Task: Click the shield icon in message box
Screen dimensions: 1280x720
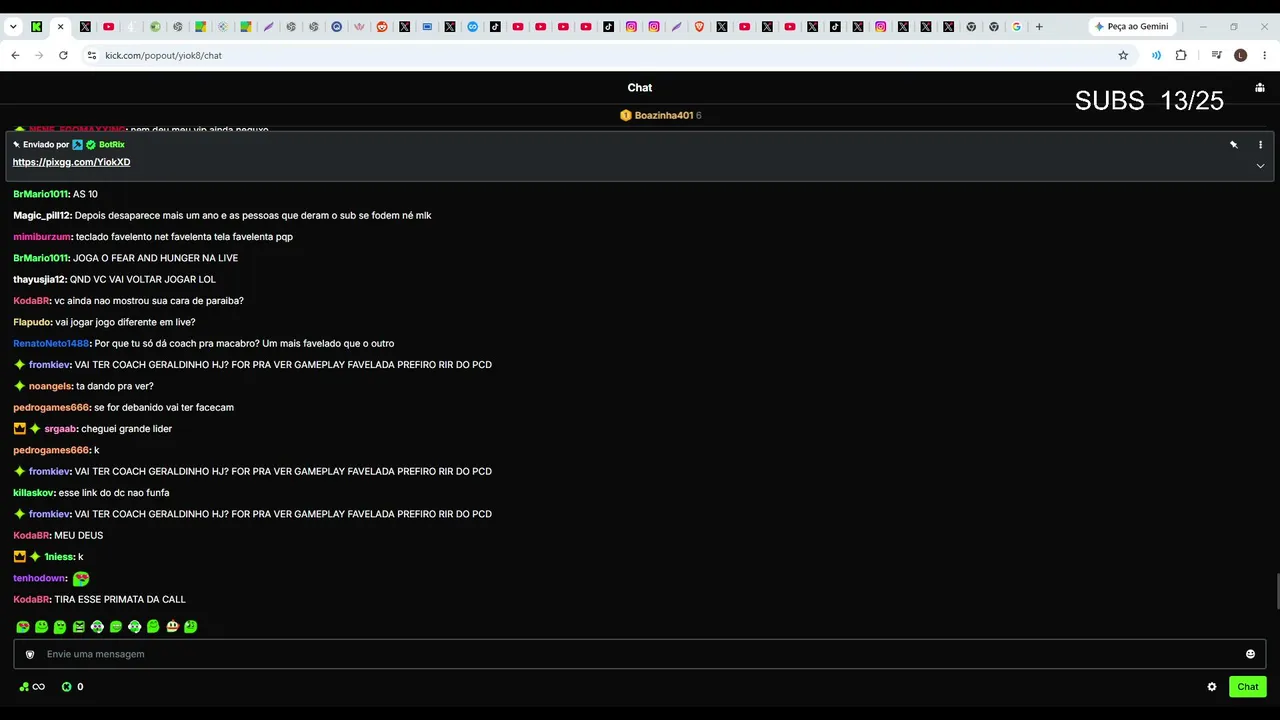Action: tap(30, 654)
